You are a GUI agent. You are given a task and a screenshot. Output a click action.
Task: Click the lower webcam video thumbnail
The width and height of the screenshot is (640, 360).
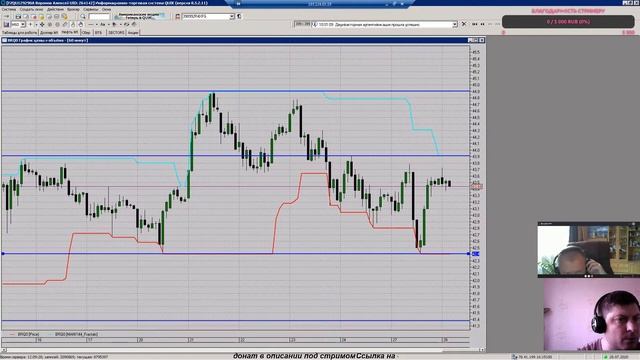(591, 315)
